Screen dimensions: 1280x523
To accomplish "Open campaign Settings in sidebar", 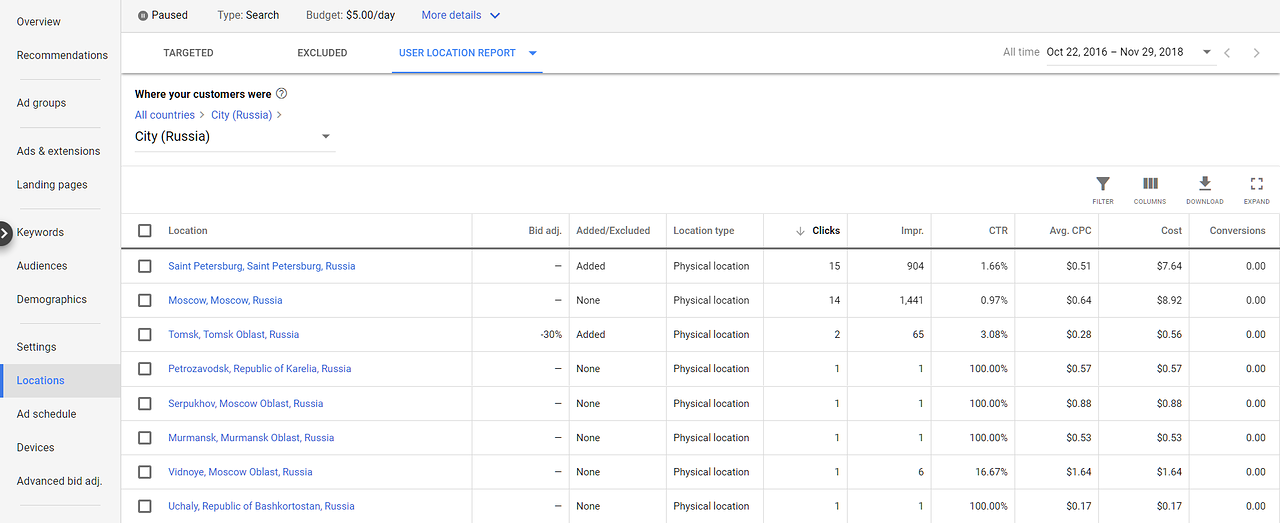I will point(36,347).
